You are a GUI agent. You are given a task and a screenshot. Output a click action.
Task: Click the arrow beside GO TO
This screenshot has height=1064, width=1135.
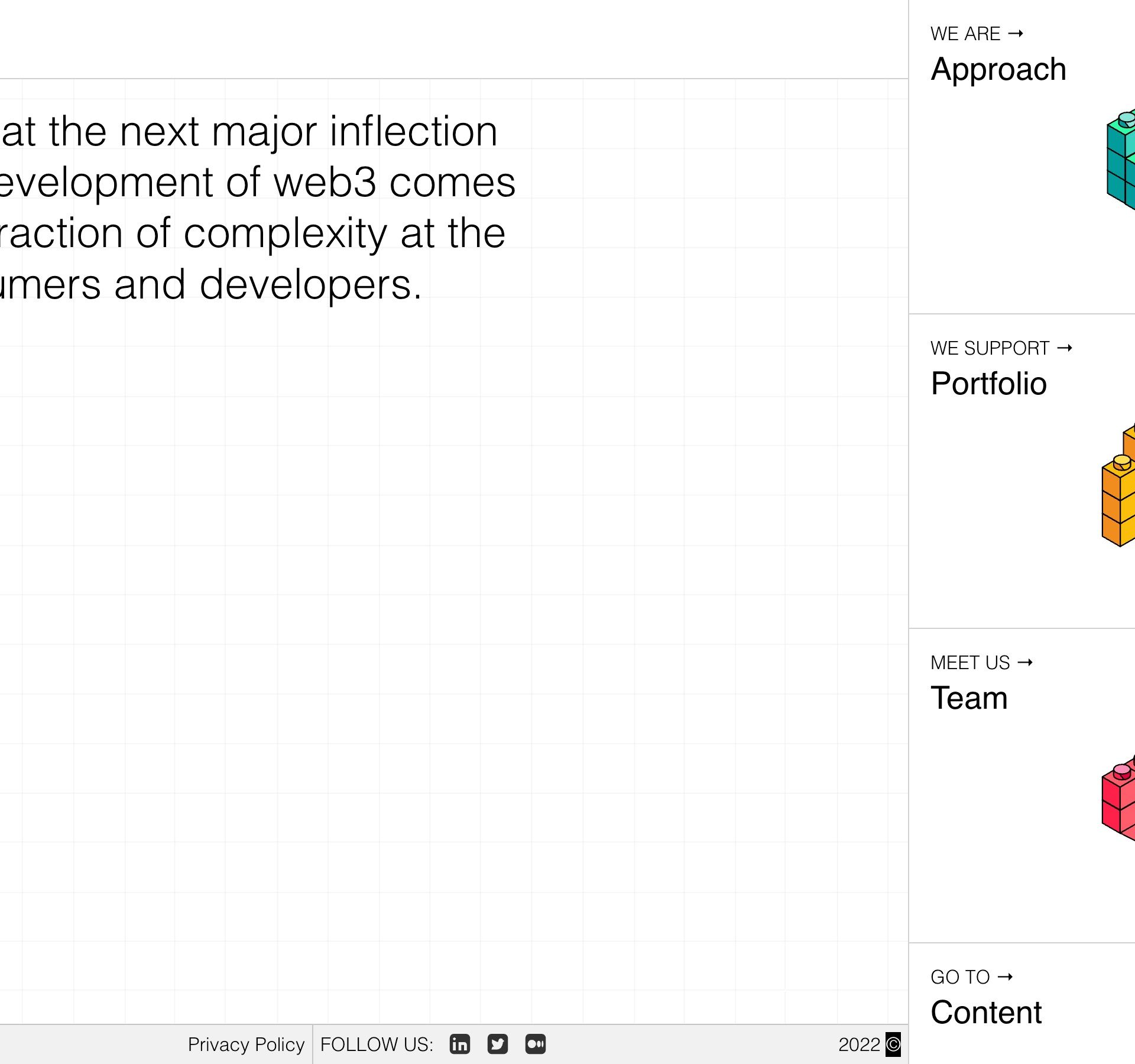[1005, 977]
